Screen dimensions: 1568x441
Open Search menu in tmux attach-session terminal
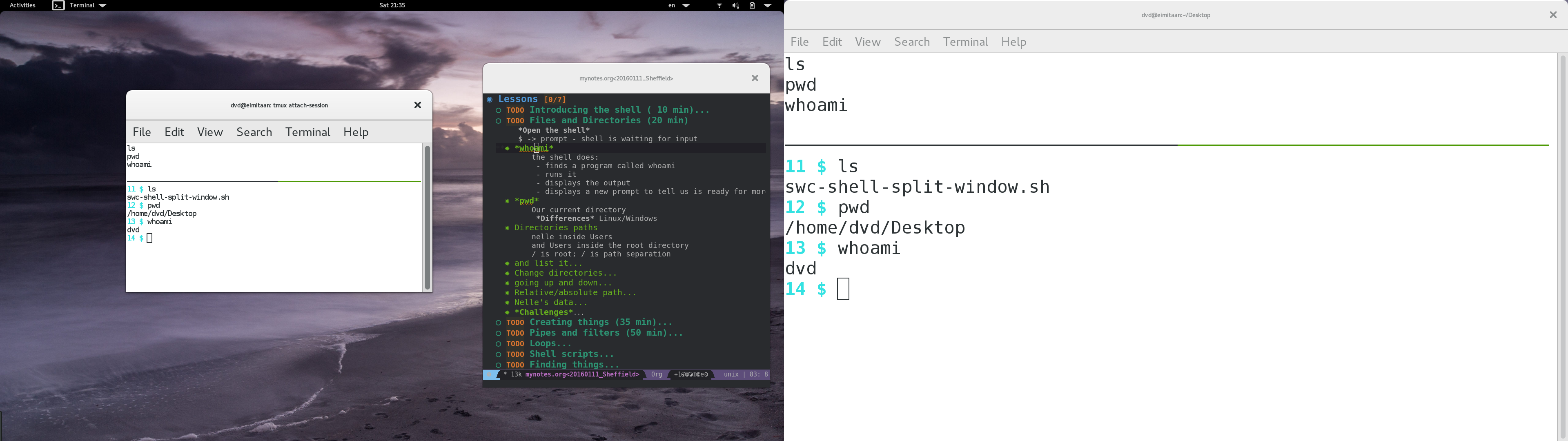254,131
